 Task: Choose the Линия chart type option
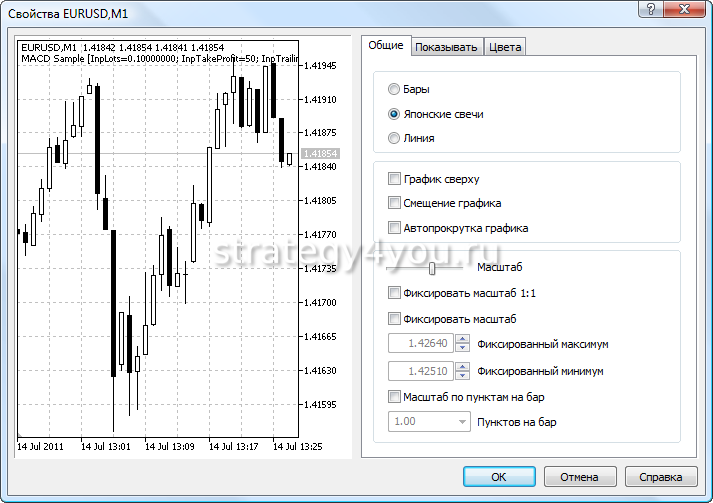tap(394, 138)
